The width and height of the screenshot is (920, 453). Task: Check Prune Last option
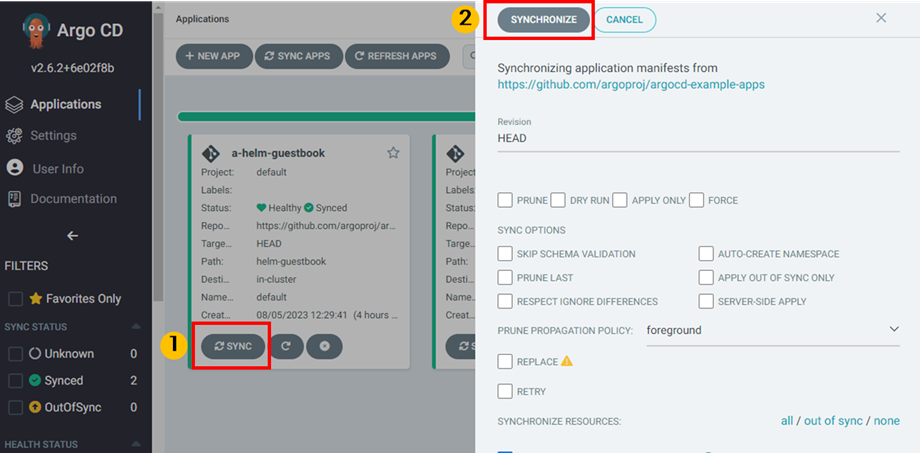505,277
